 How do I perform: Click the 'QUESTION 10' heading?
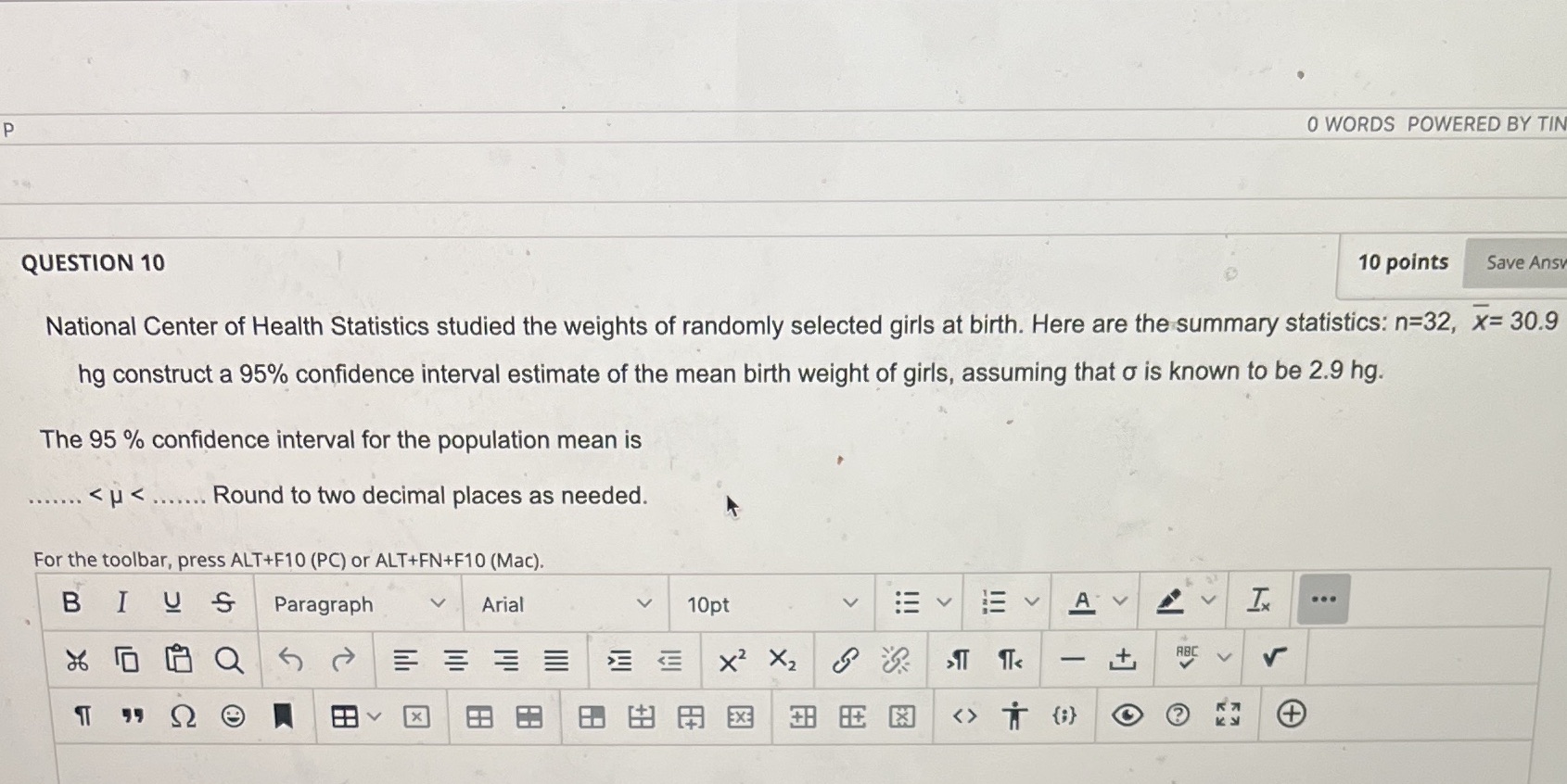pyautogui.click(x=93, y=263)
